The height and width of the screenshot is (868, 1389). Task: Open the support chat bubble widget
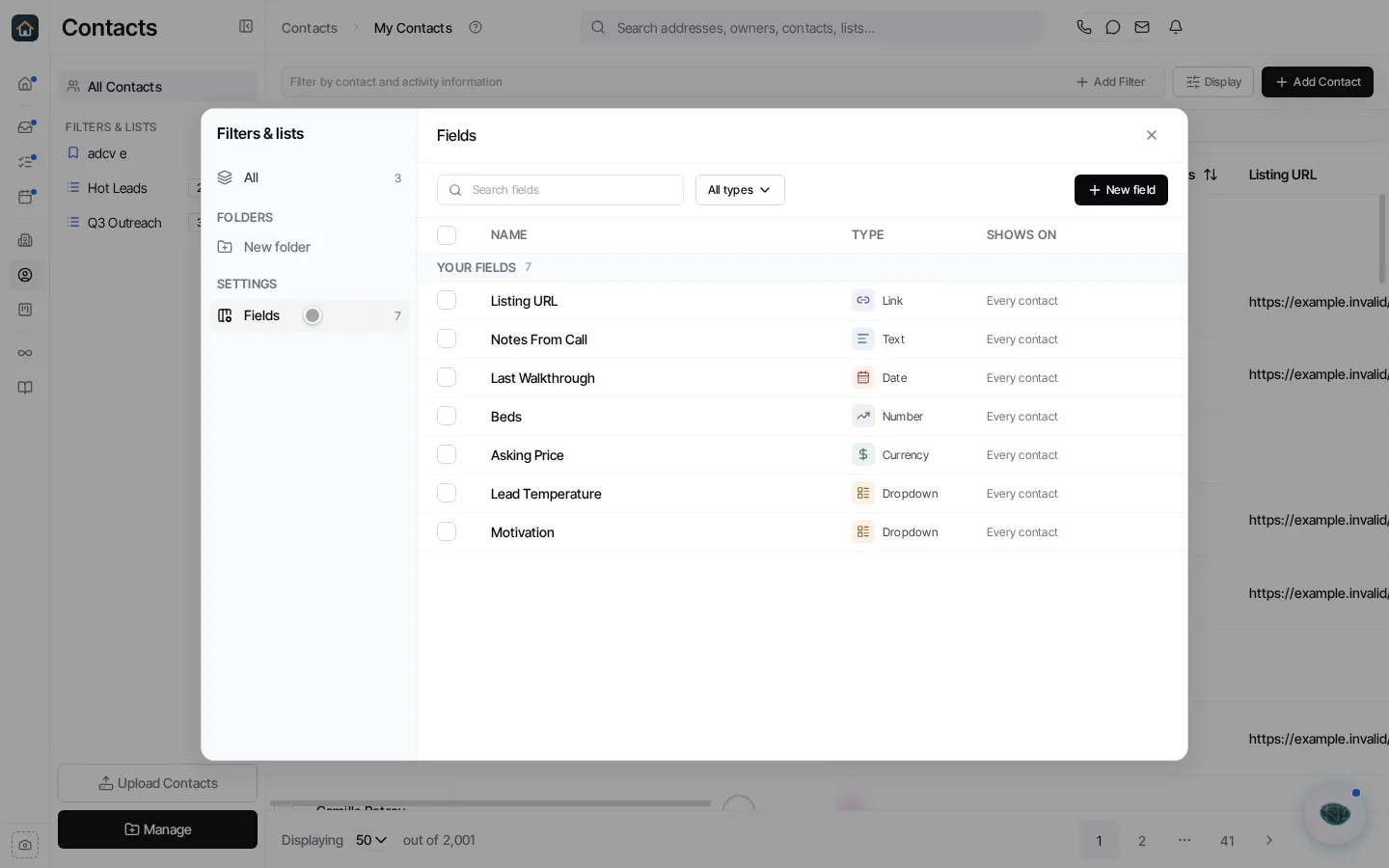1335,814
